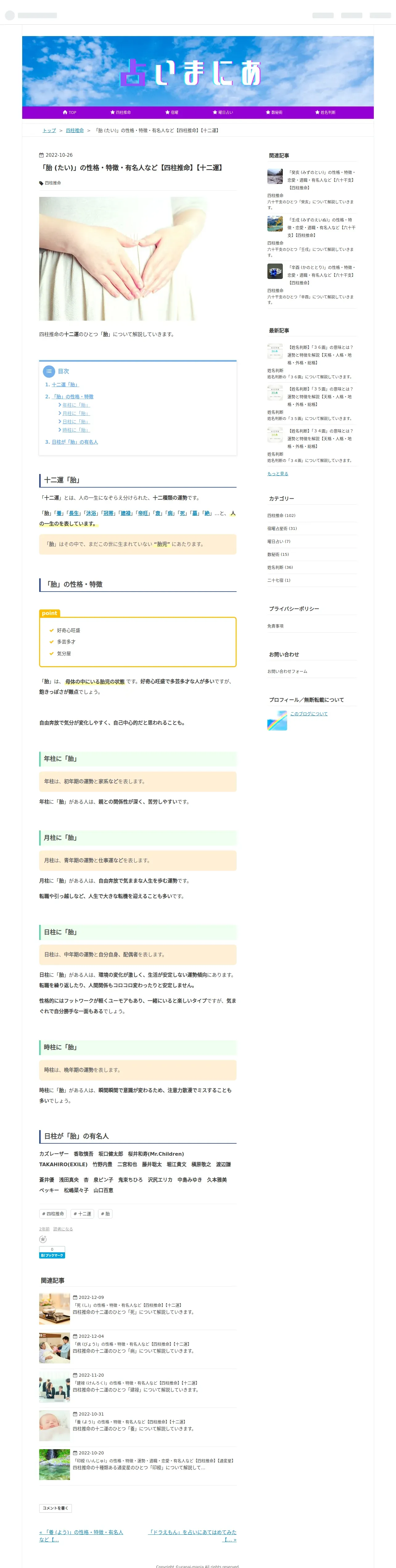Click the 目次 list icon
This screenshot has width=396, height=1568.
[x=49, y=371]
